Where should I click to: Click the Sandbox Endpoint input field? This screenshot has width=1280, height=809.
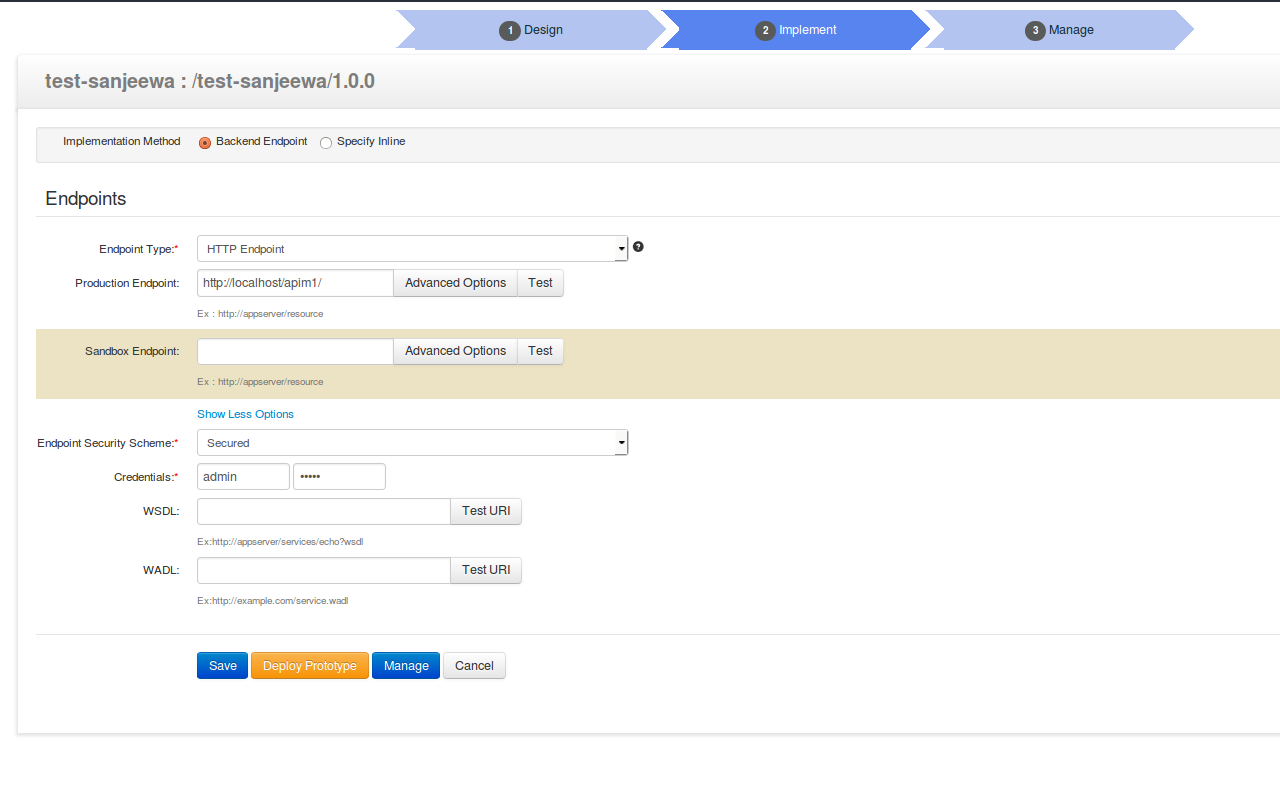(x=294, y=351)
